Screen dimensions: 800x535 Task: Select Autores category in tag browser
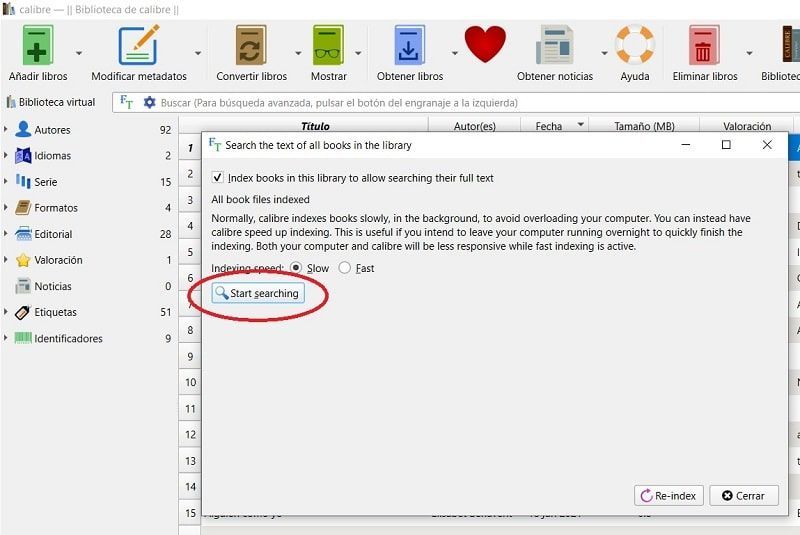pyautogui.click(x=52, y=130)
